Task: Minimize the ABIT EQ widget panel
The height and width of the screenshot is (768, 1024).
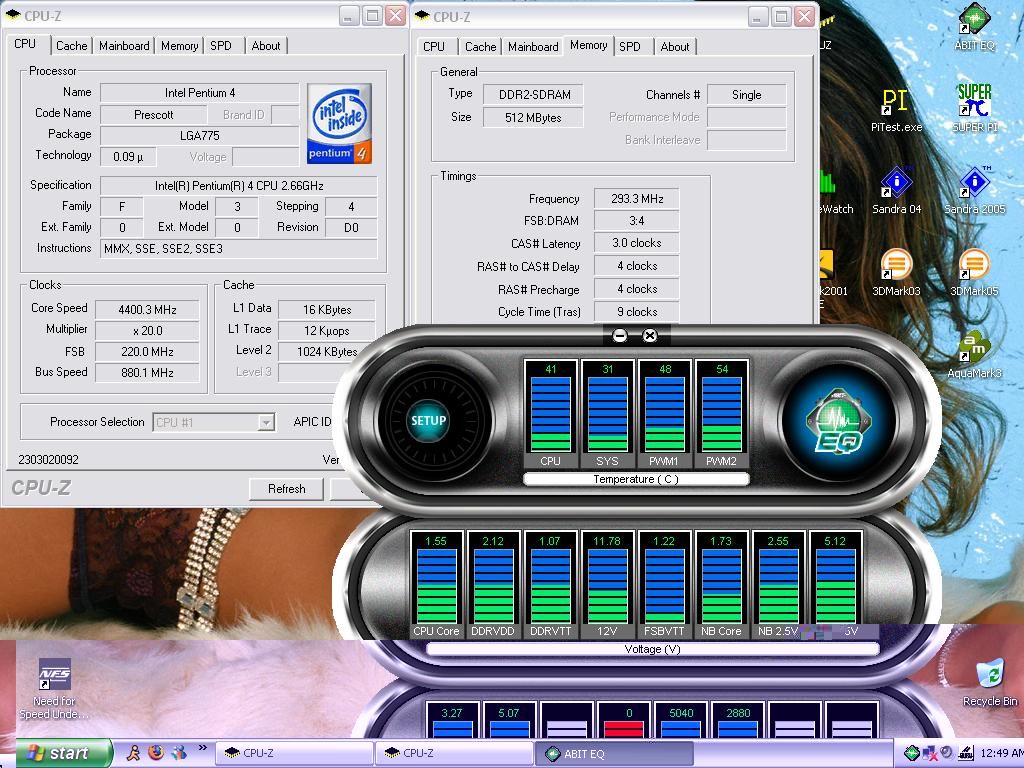Action: [620, 336]
